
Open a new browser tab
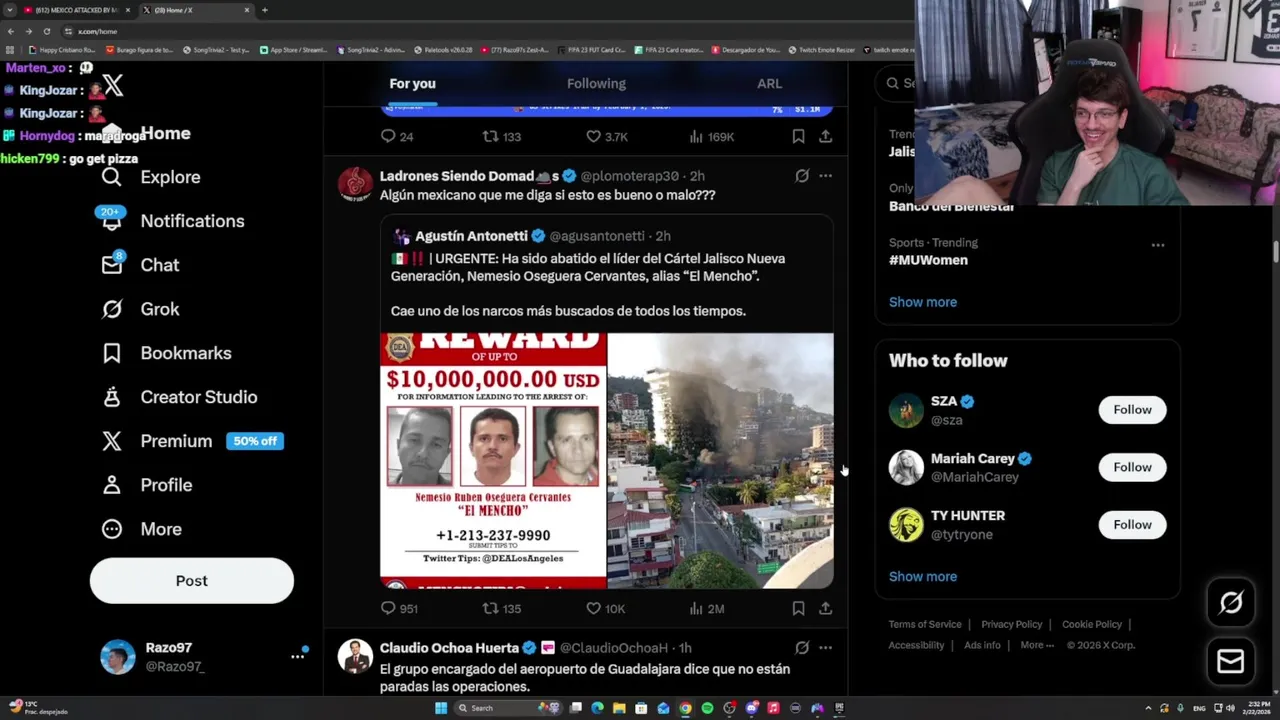pyautogui.click(x=264, y=10)
